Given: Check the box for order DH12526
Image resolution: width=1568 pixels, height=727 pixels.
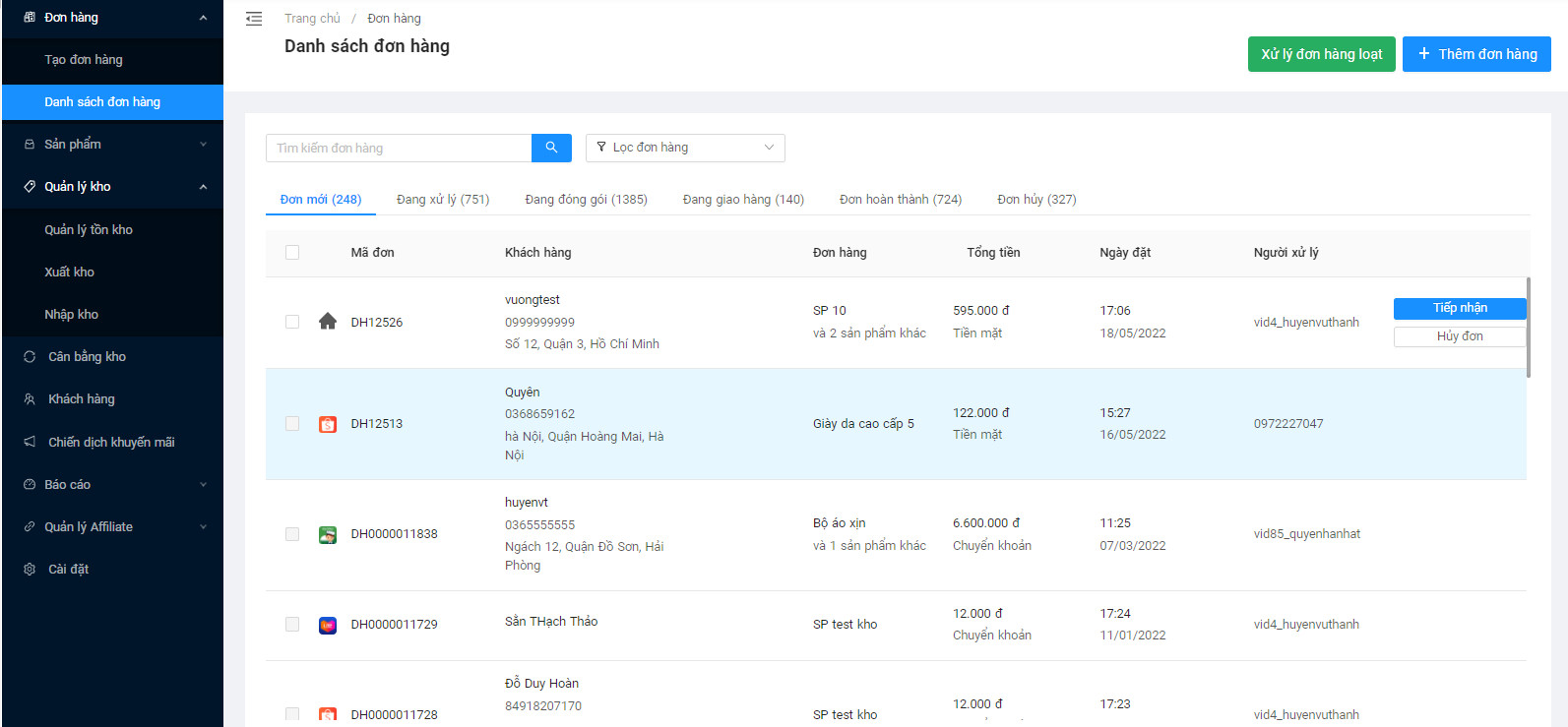Looking at the screenshot, I should [x=292, y=322].
